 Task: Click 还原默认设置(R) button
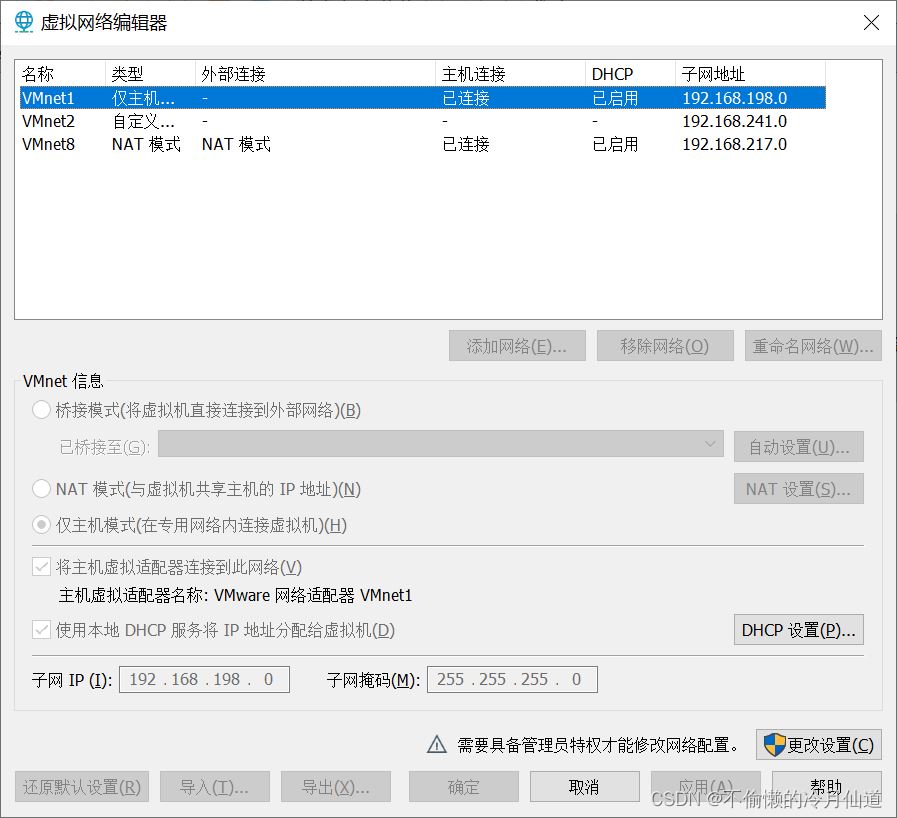click(x=82, y=787)
